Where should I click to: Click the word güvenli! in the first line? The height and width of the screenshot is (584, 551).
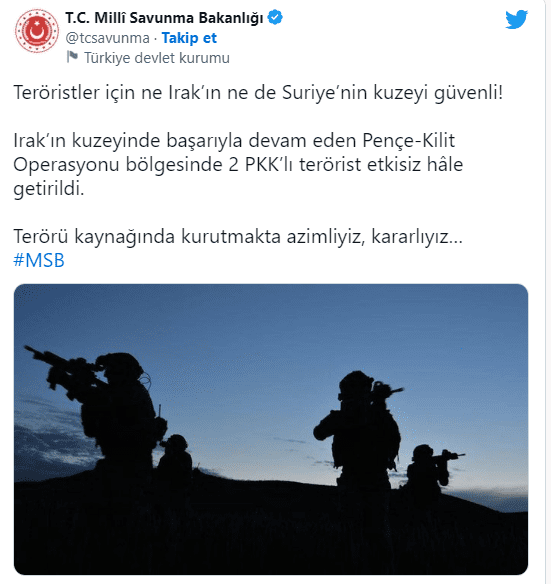(468, 93)
